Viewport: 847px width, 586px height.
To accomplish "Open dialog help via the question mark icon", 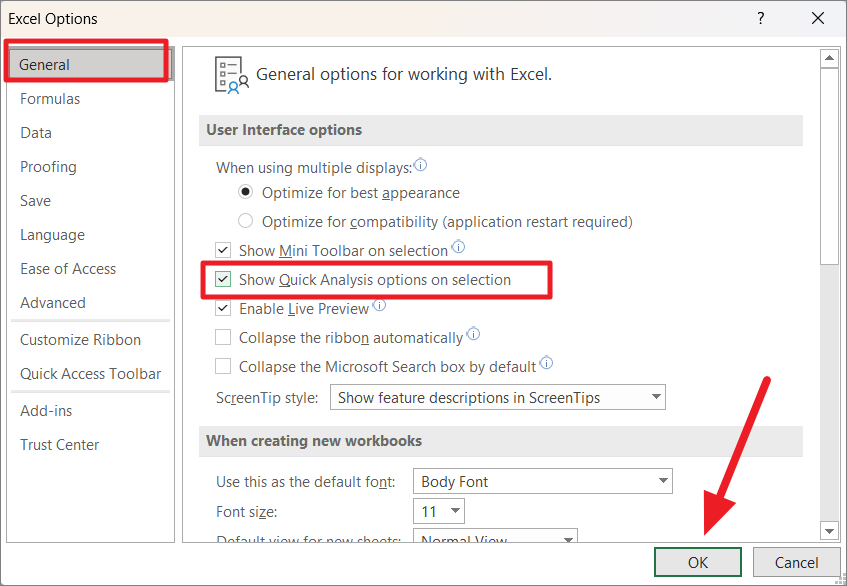I will coord(760,18).
